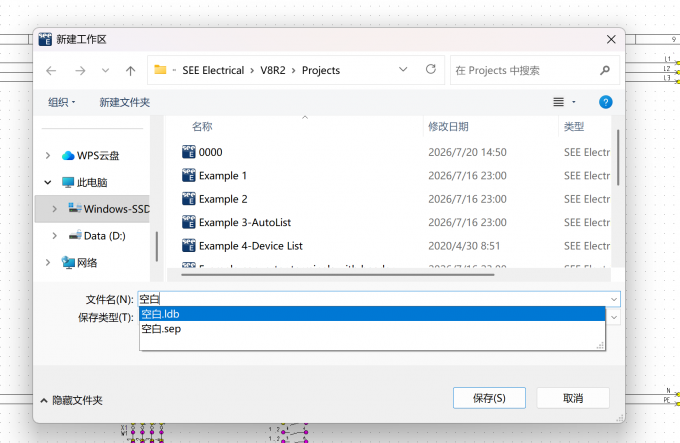Open the blue help question-mark icon
The width and height of the screenshot is (680, 443).
605,102
